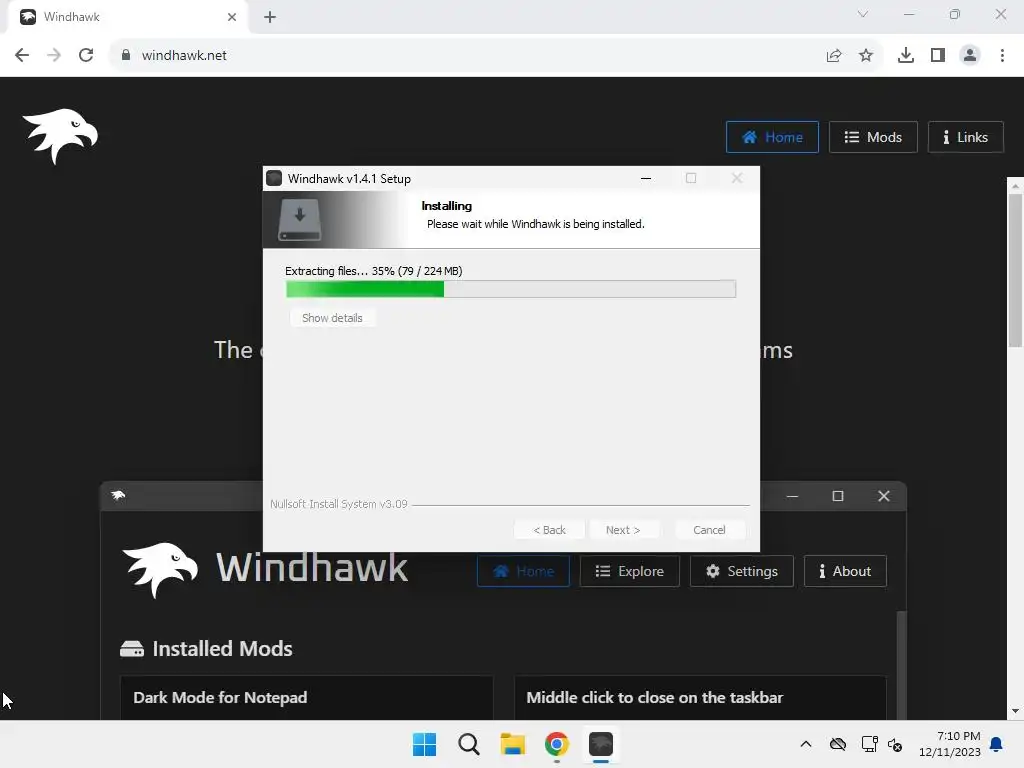Click the installer progress bar
Image resolution: width=1024 pixels, height=768 pixels.
tap(511, 289)
